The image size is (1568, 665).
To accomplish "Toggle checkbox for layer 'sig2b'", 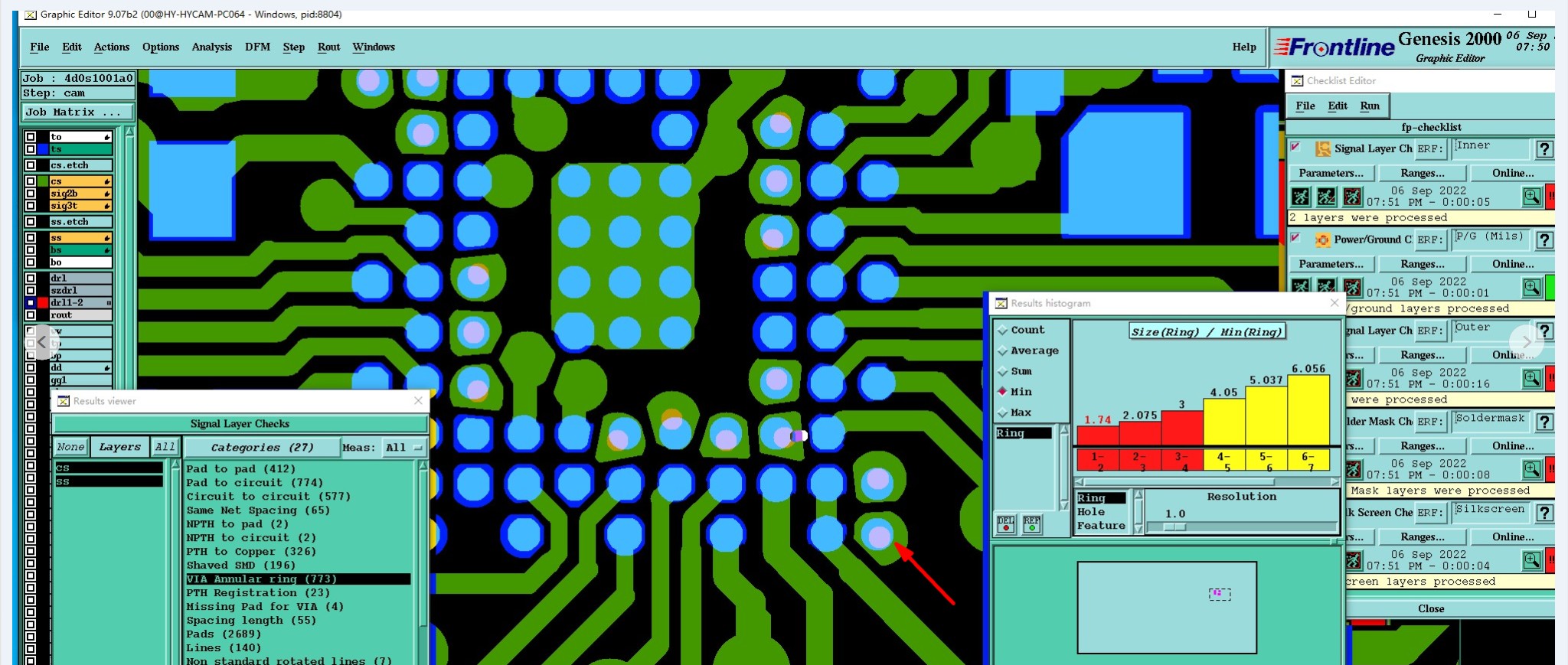I will pos(31,194).
